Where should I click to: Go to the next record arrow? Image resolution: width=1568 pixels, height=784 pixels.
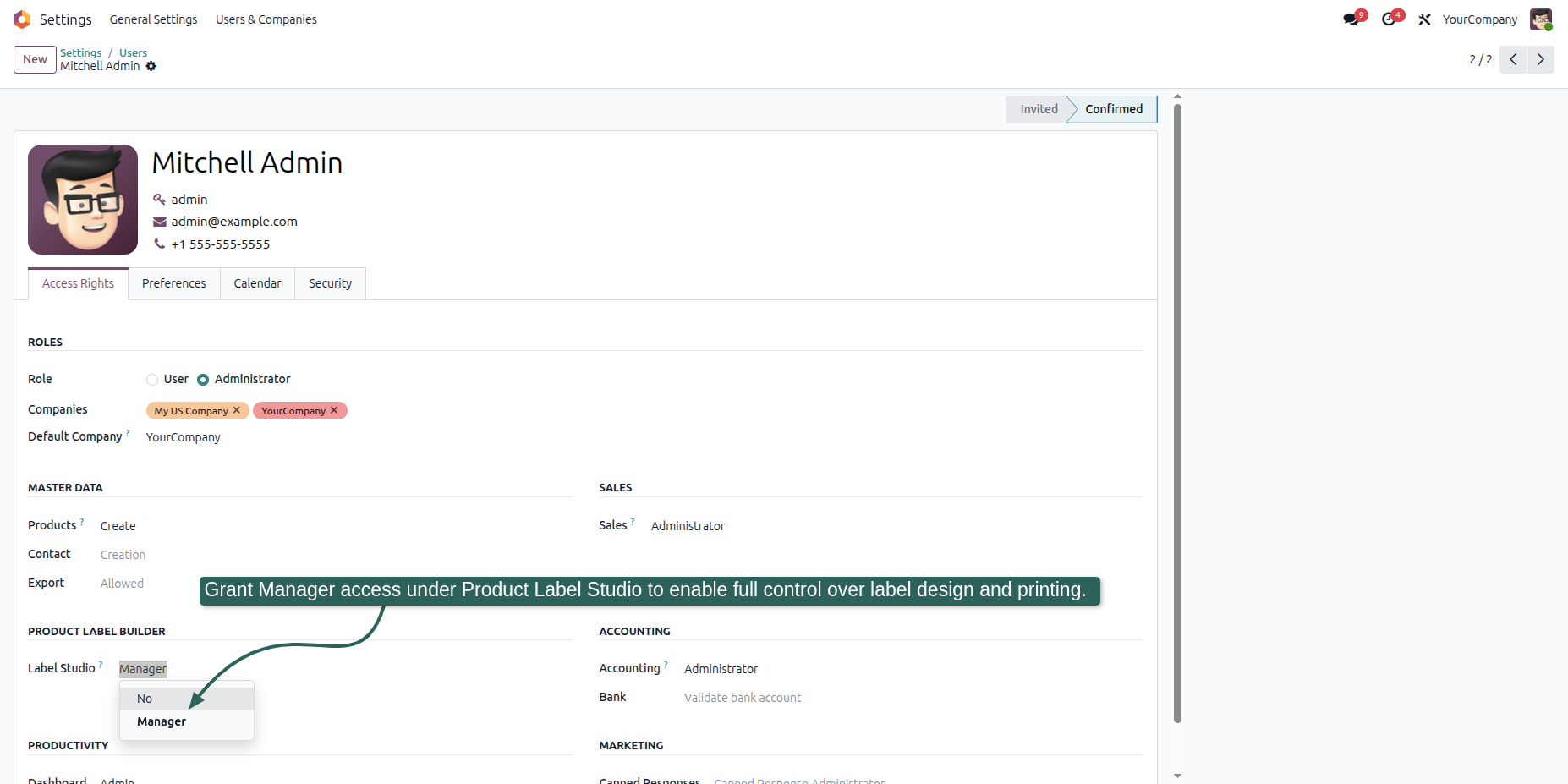click(x=1541, y=59)
